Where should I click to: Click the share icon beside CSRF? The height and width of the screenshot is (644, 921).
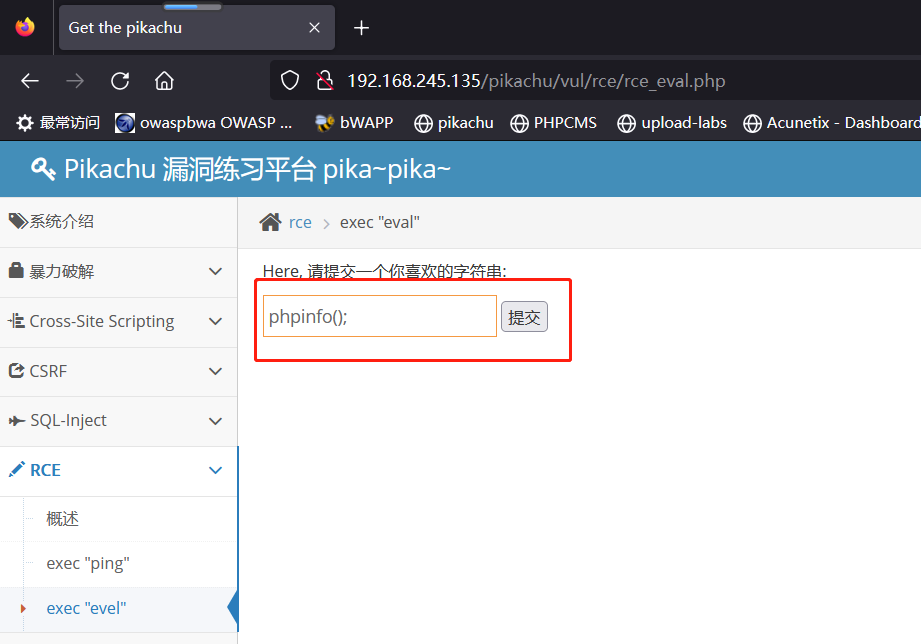point(16,371)
